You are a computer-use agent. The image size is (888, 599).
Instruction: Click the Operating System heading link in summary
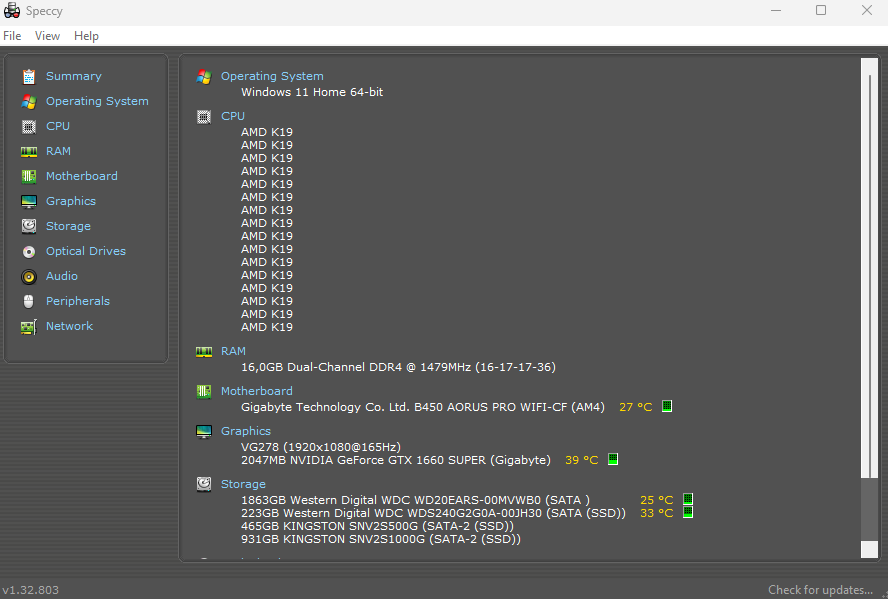pyautogui.click(x=272, y=76)
